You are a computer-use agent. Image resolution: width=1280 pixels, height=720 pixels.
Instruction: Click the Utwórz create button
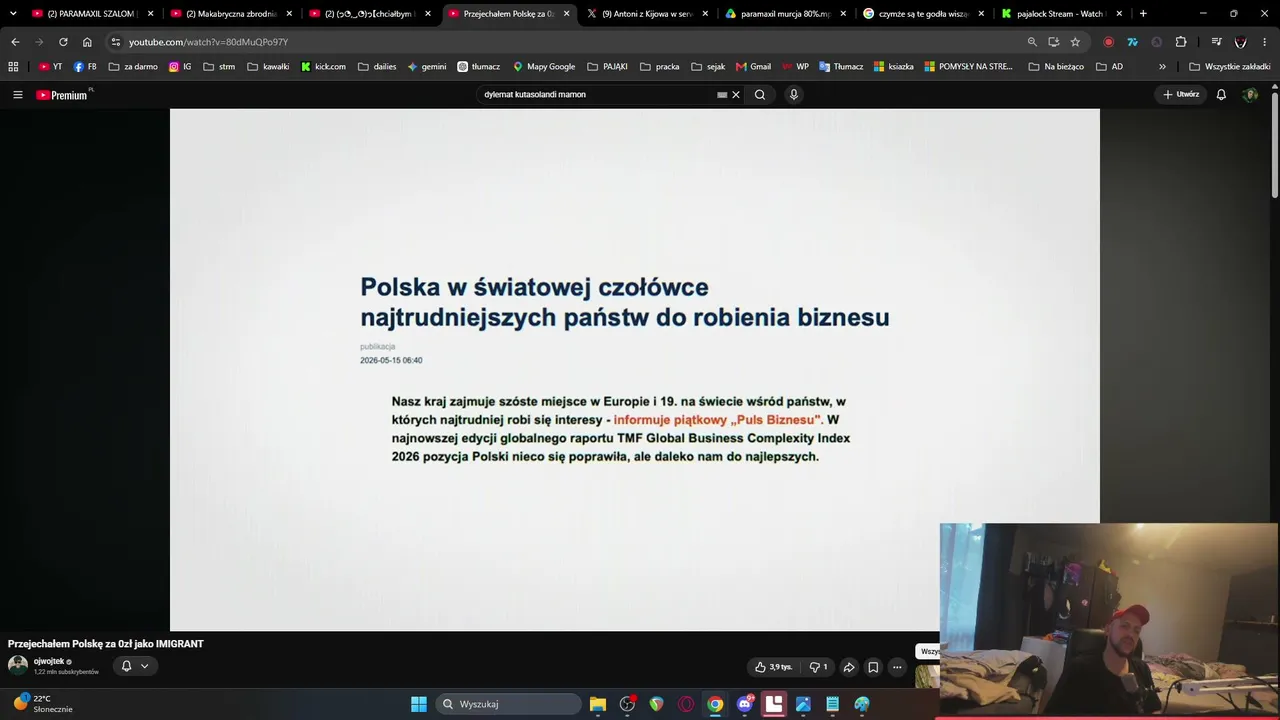coord(1180,95)
